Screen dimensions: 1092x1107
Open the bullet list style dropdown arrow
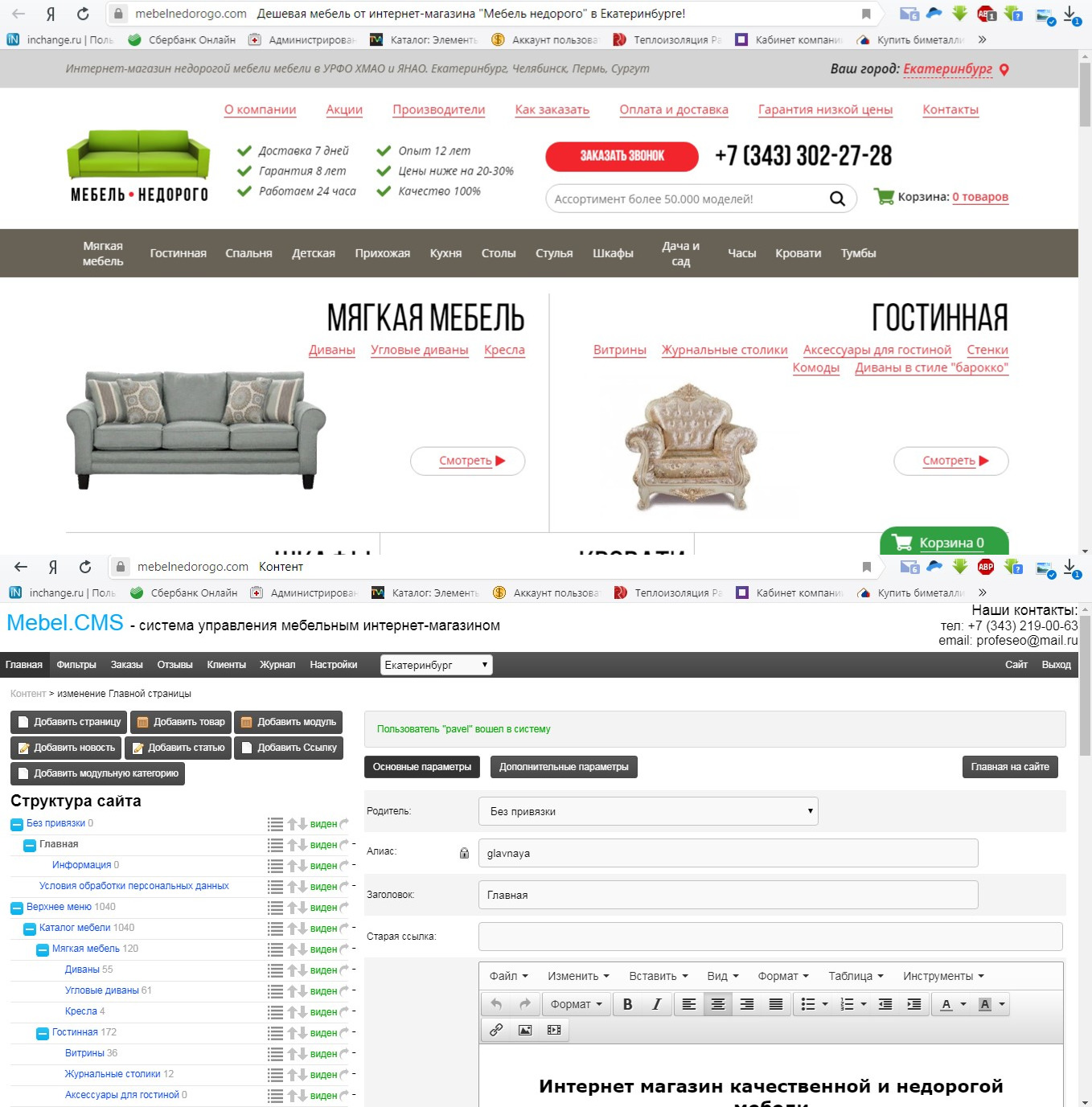(x=825, y=1004)
